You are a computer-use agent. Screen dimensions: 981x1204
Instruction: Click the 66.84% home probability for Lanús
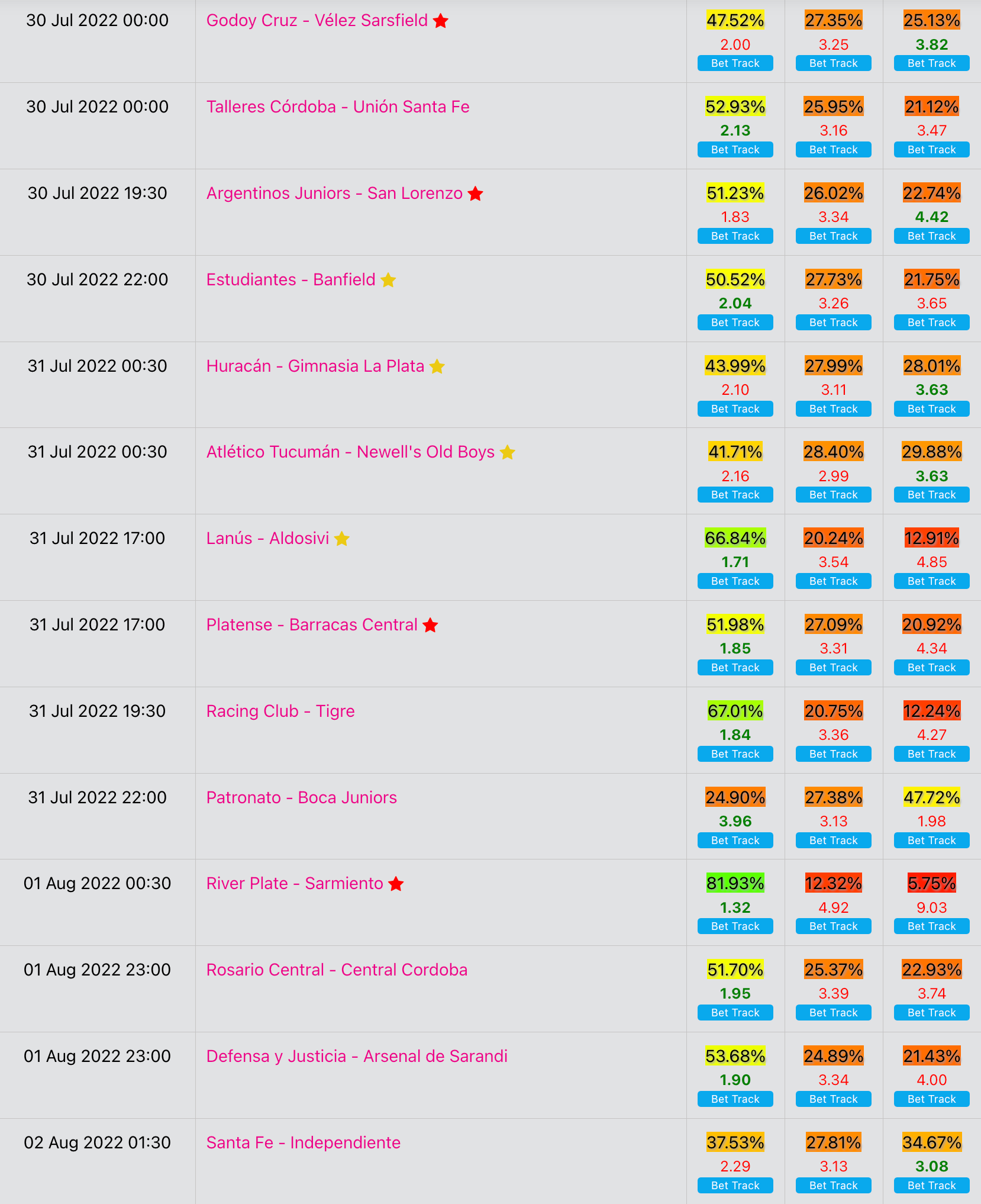pos(735,538)
